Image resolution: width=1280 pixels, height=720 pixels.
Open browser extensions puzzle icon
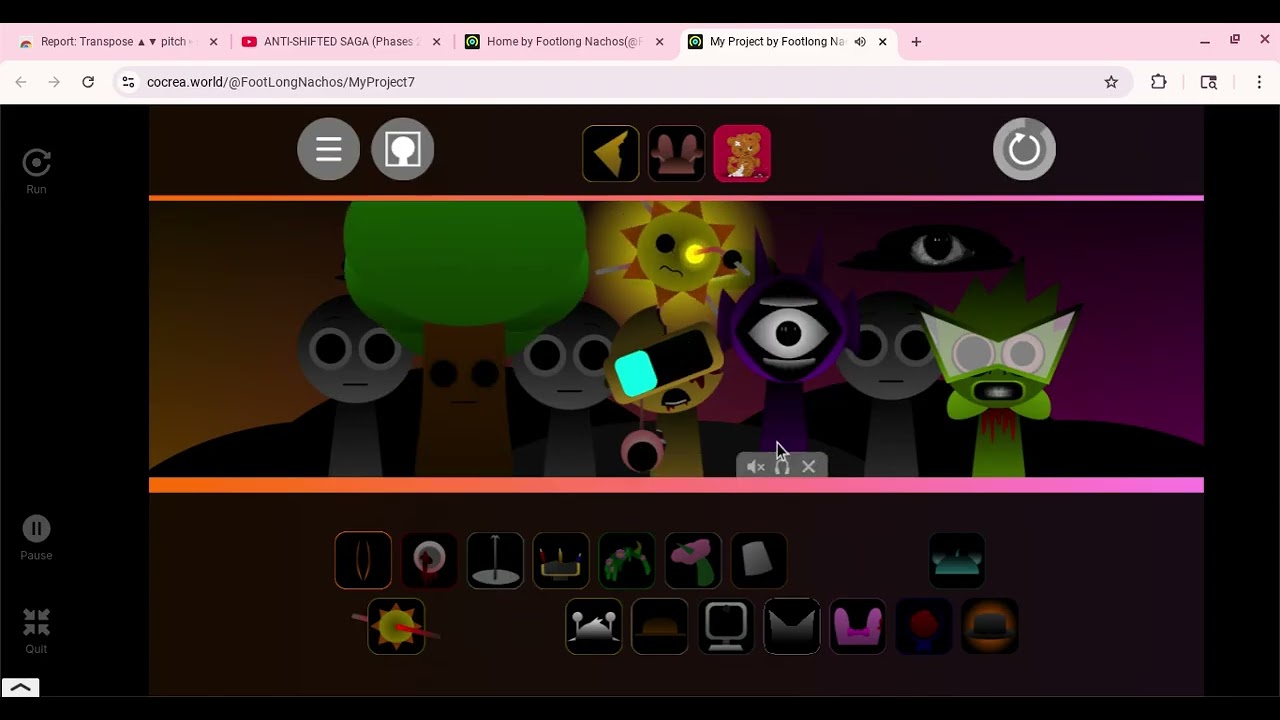coord(1159,82)
